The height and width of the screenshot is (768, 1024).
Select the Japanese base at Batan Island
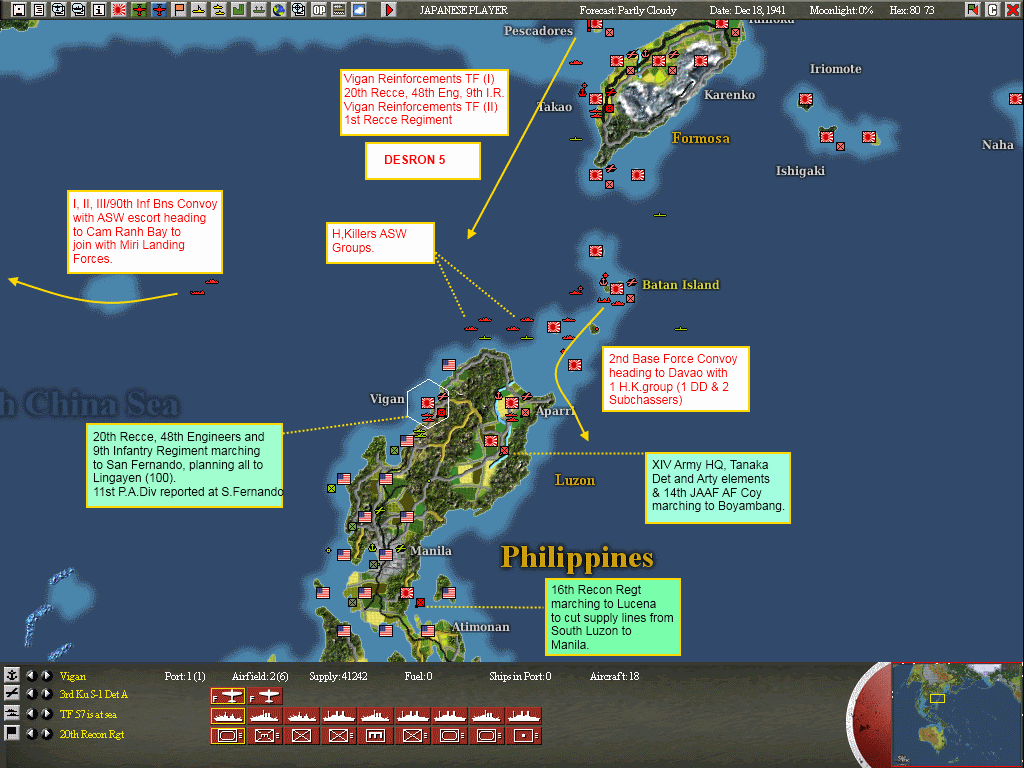tap(616, 288)
